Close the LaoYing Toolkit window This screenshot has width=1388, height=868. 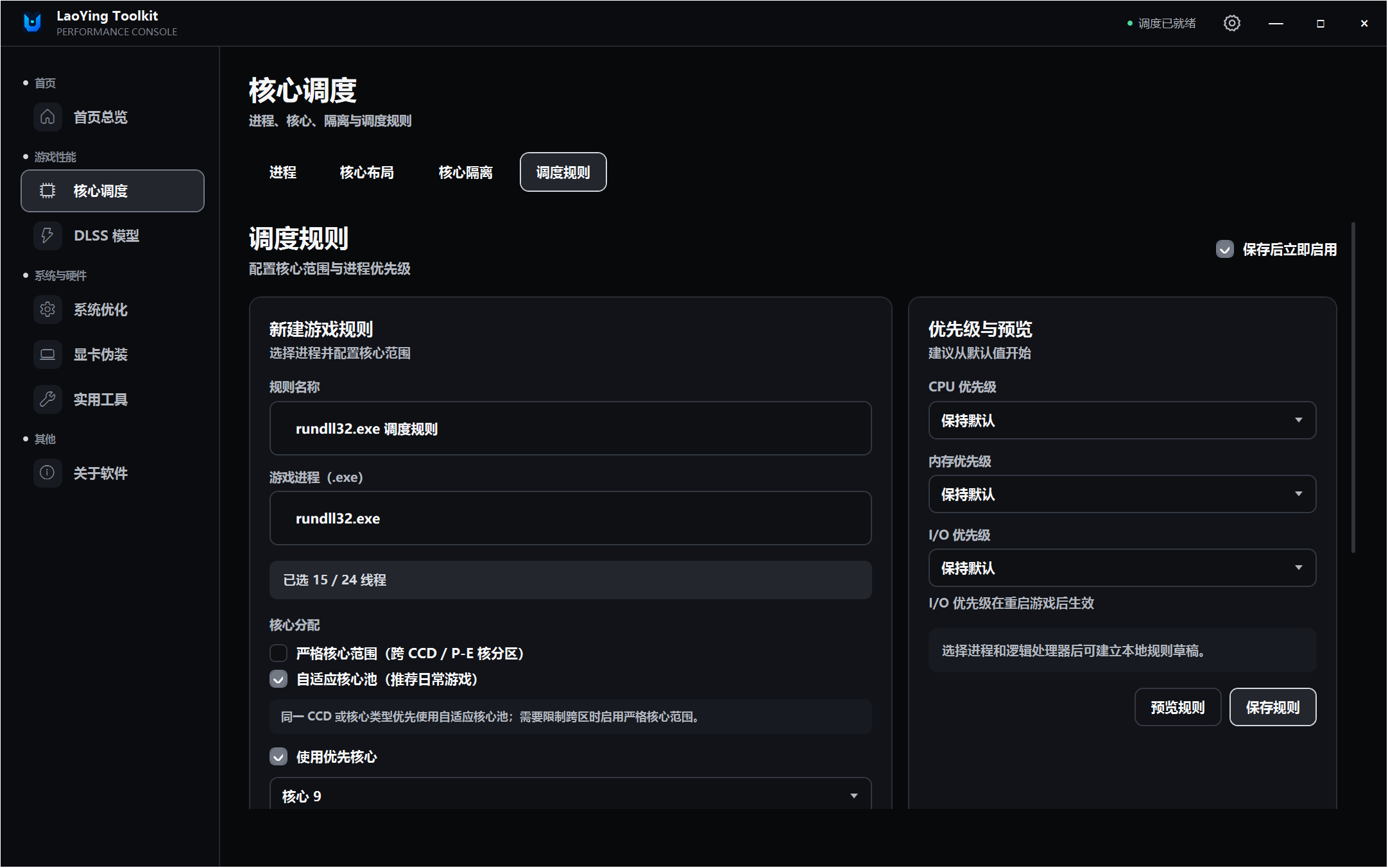tap(1364, 23)
